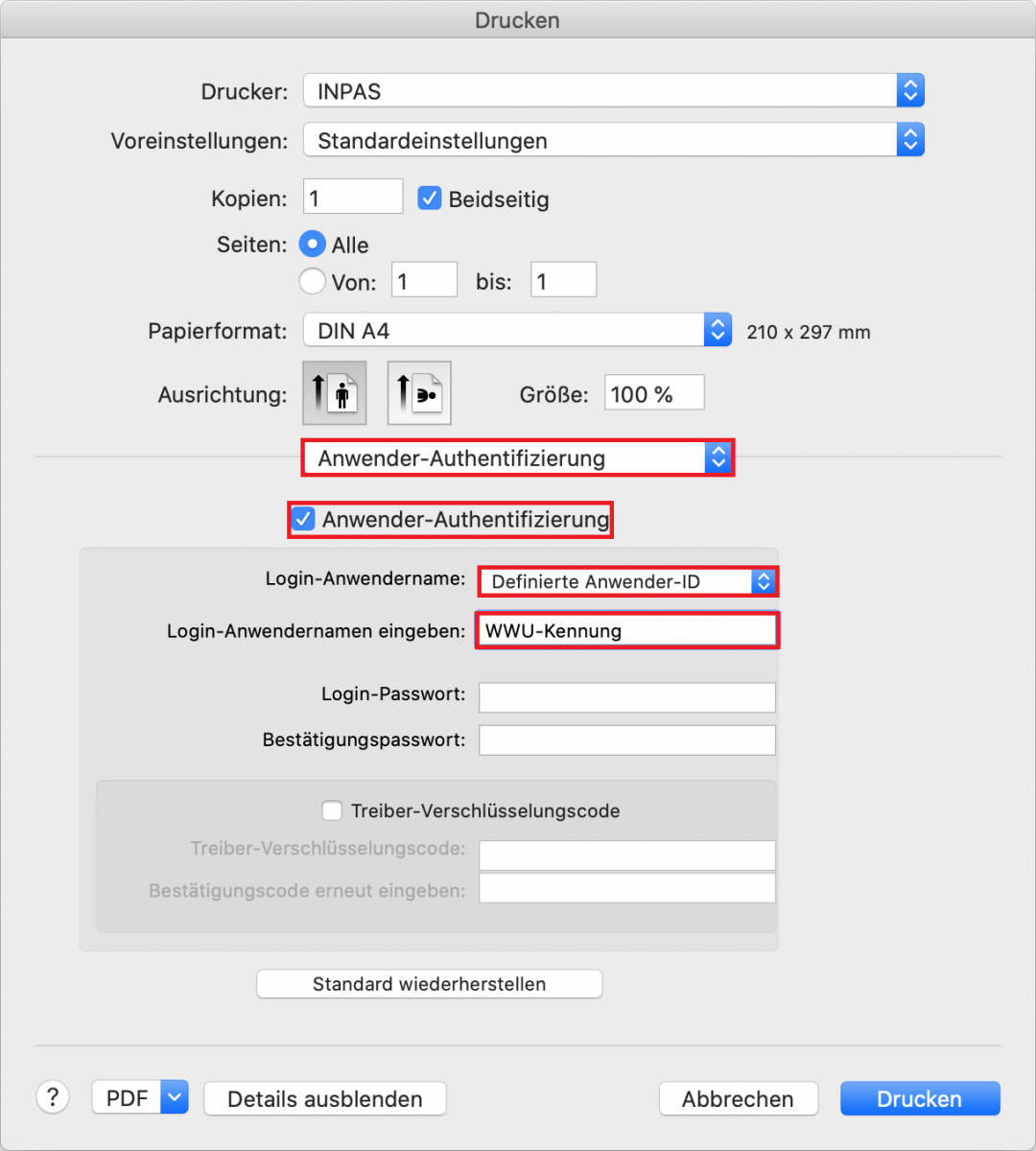Open the help question mark button
Screen dimensions: 1036x1151
[x=53, y=1097]
